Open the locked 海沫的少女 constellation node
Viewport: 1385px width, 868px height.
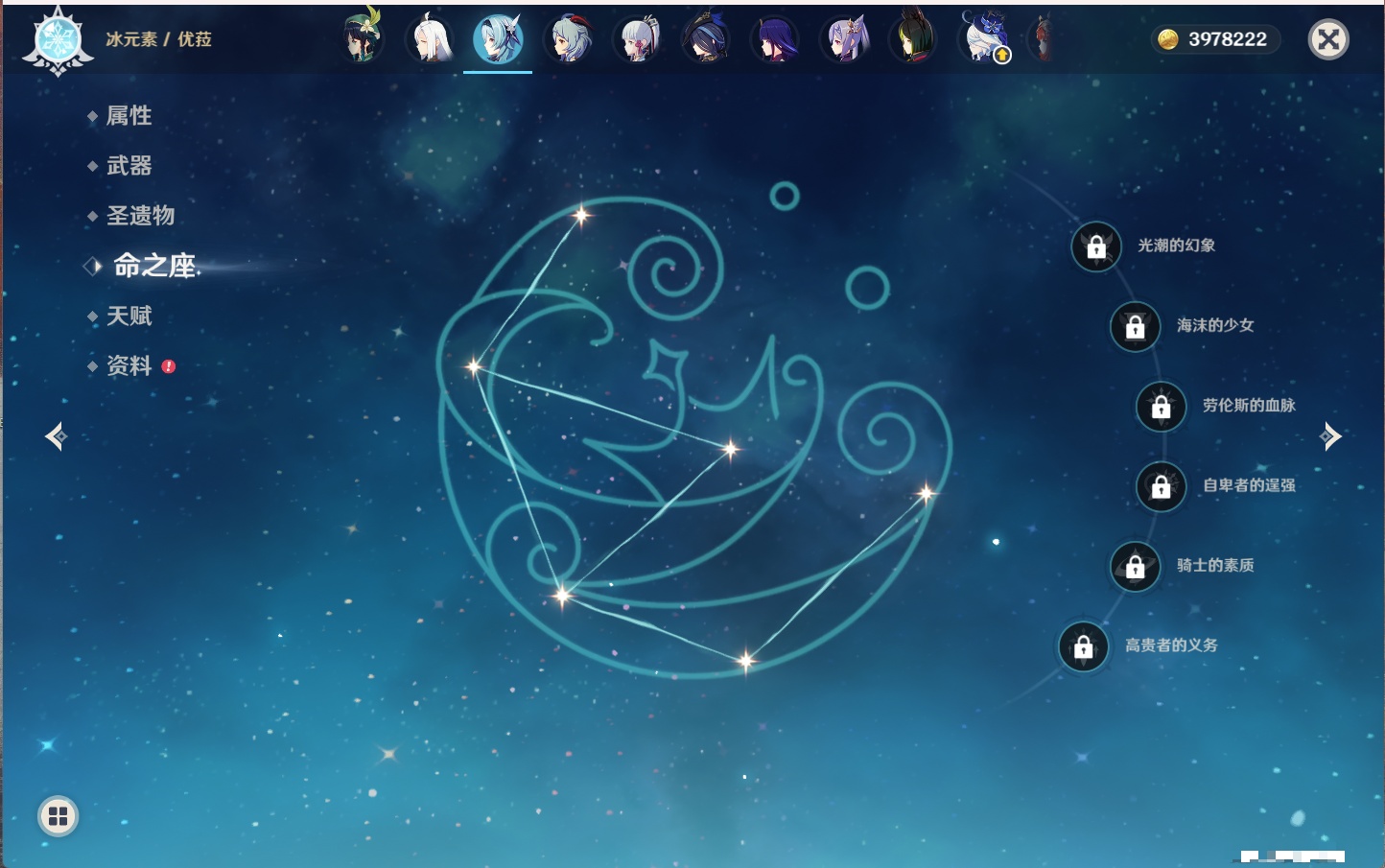[x=1136, y=326]
